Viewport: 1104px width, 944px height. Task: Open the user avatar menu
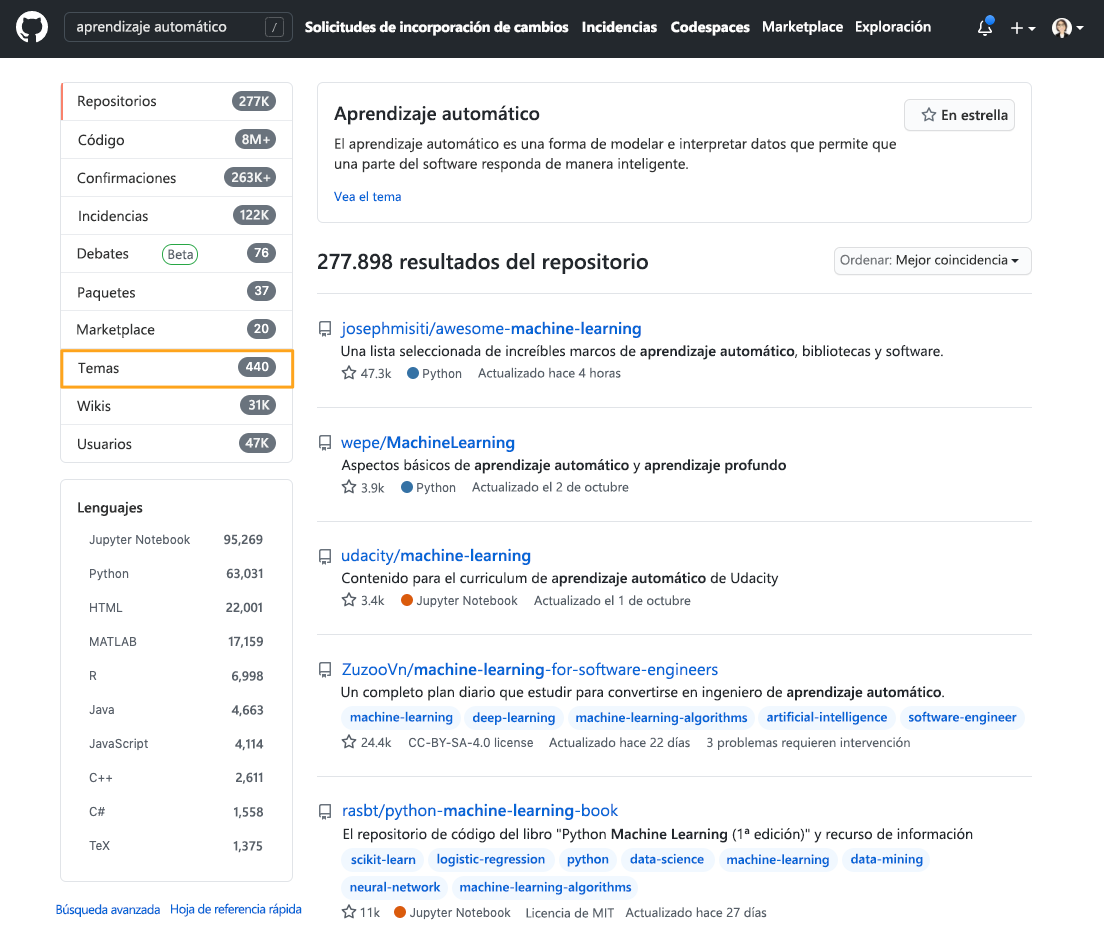click(x=1067, y=27)
